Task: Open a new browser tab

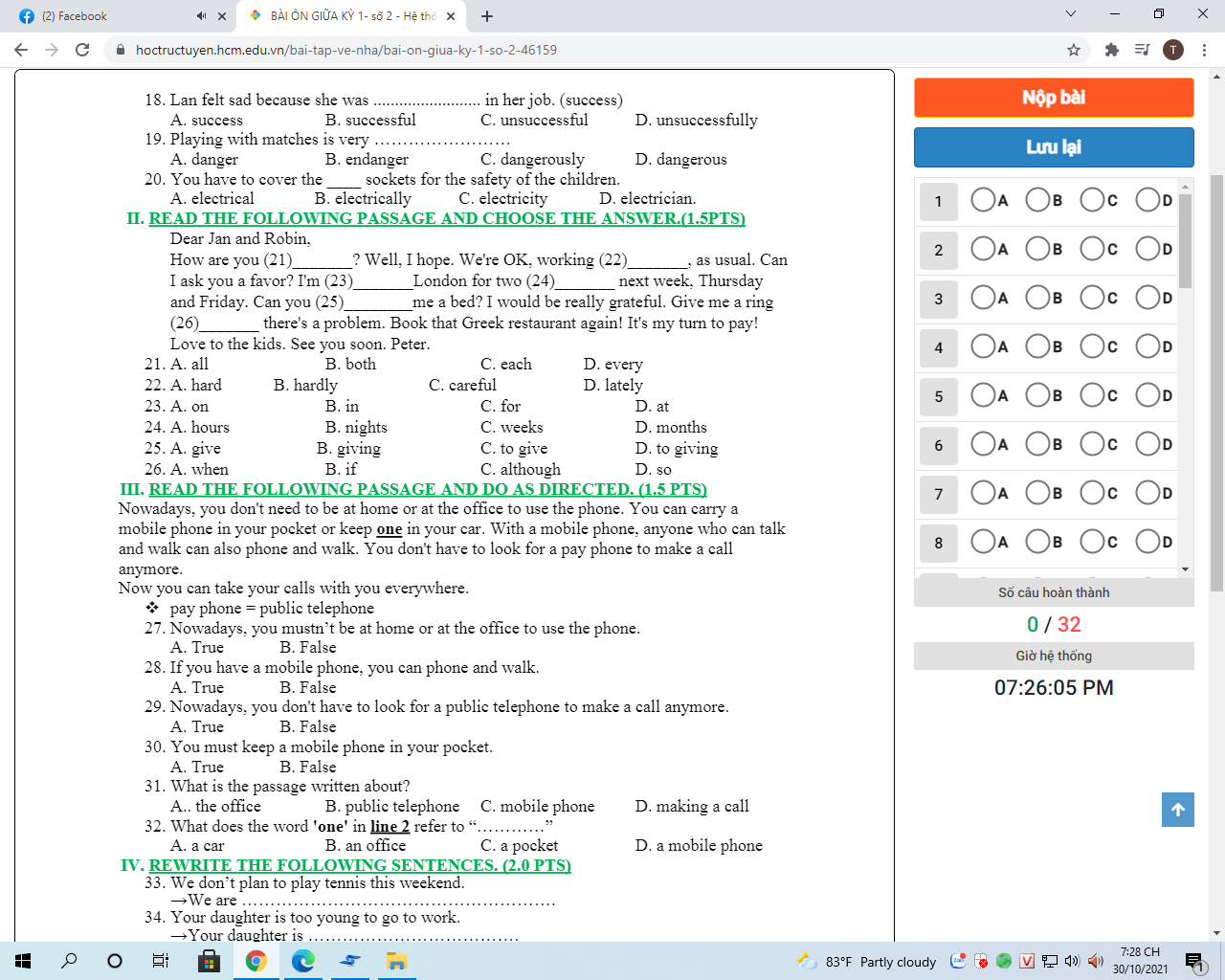Action: point(487,16)
